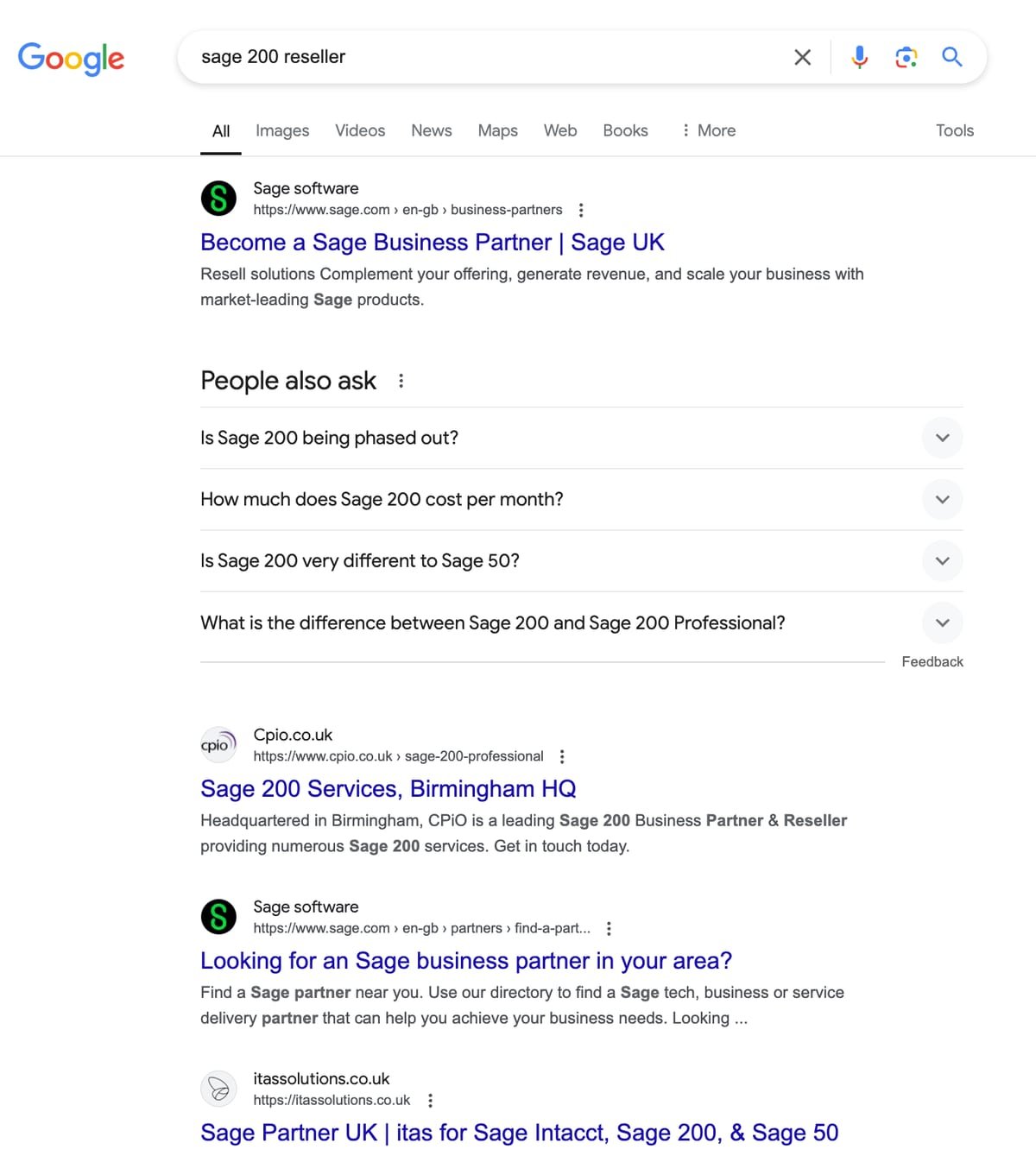Click the itassolutions site favicon
Image resolution: width=1036 pixels, height=1156 pixels.
click(x=218, y=1089)
